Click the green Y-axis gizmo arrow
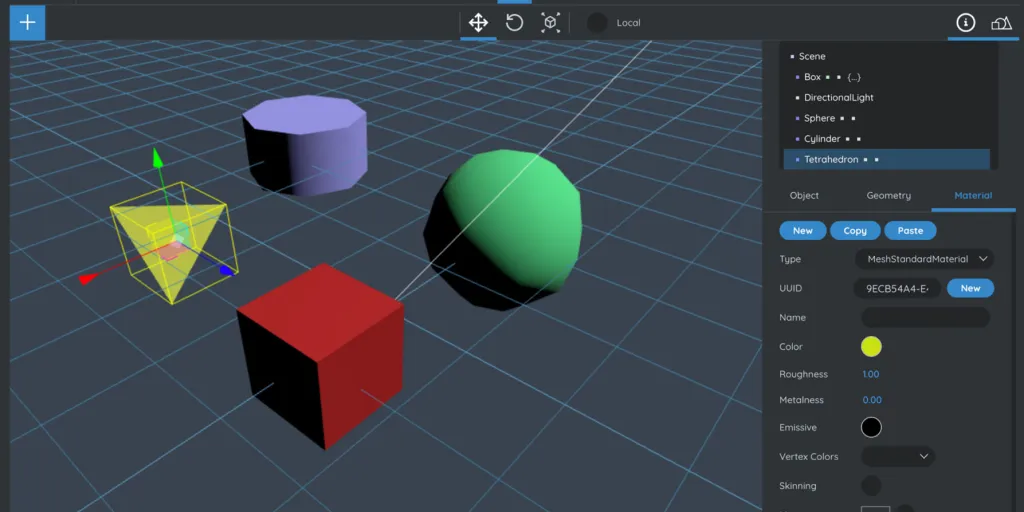Viewport: 1024px width, 512px height. (157, 157)
